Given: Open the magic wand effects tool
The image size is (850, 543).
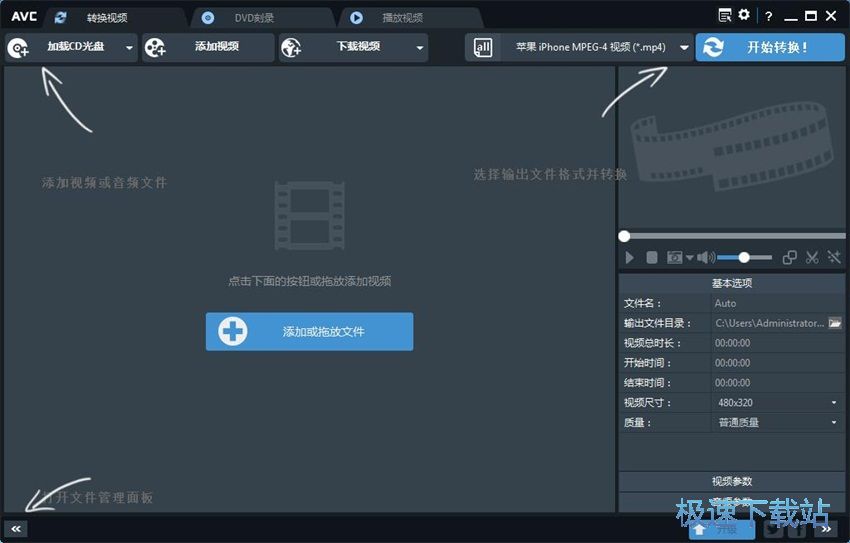Looking at the screenshot, I should (834, 257).
